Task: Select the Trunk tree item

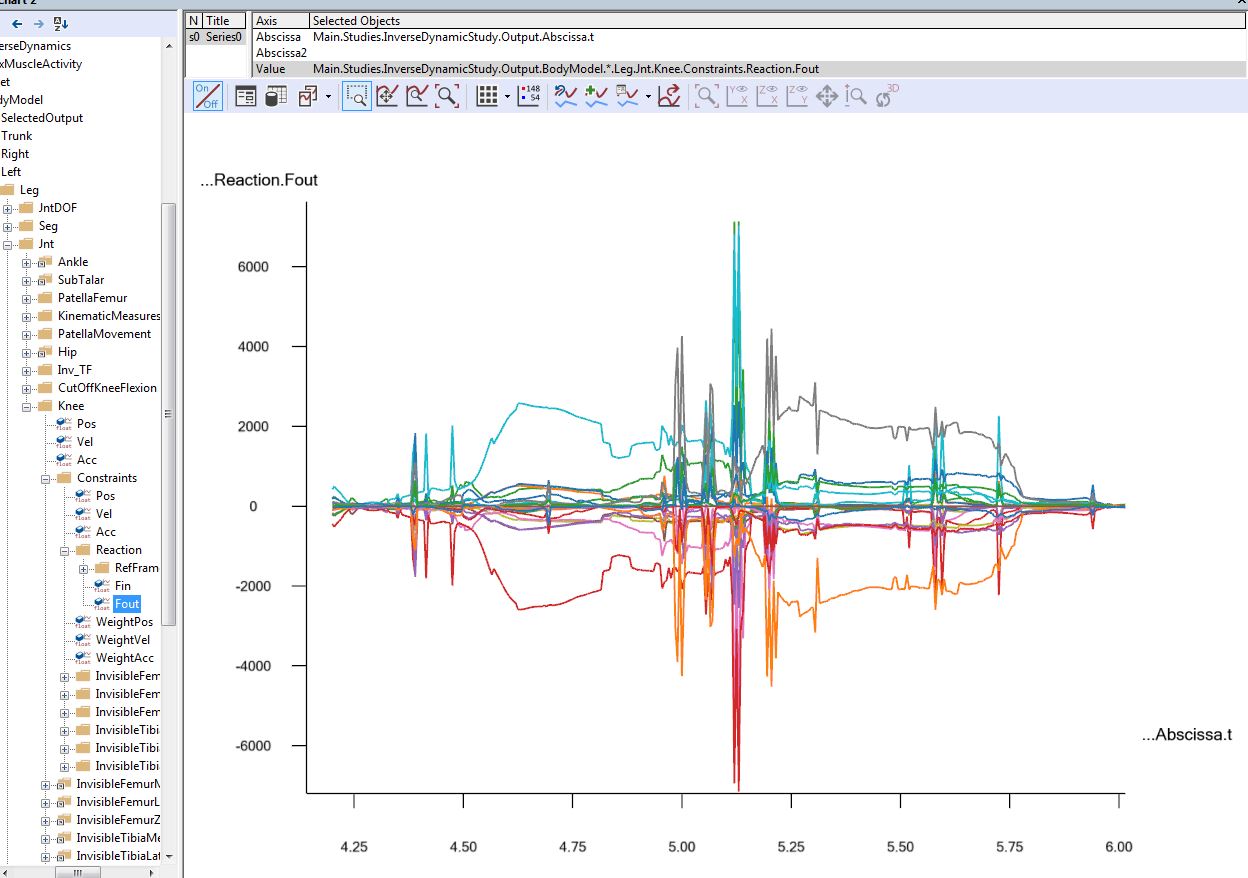Action: pyautogui.click(x=17, y=136)
